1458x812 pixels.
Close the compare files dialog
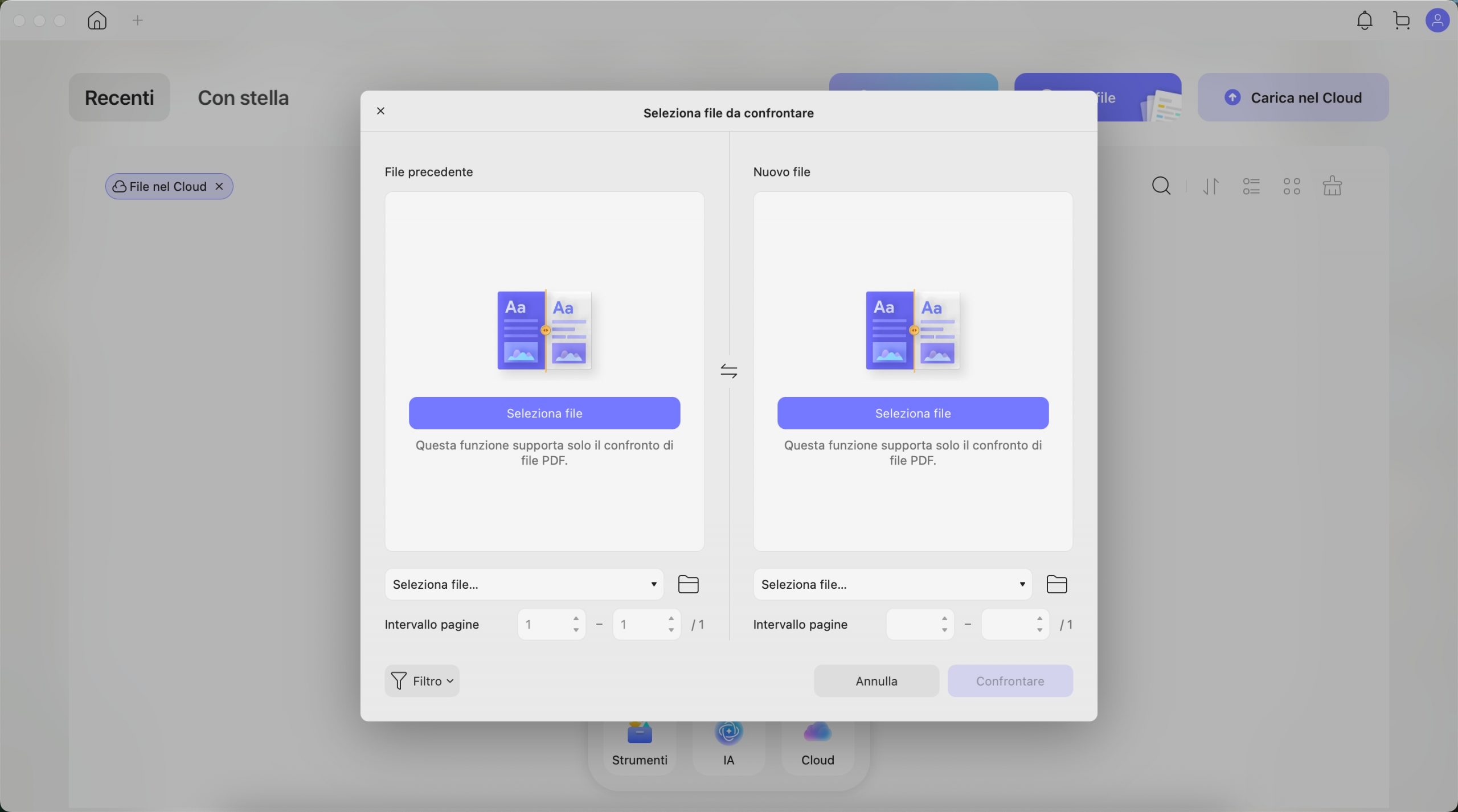381,111
